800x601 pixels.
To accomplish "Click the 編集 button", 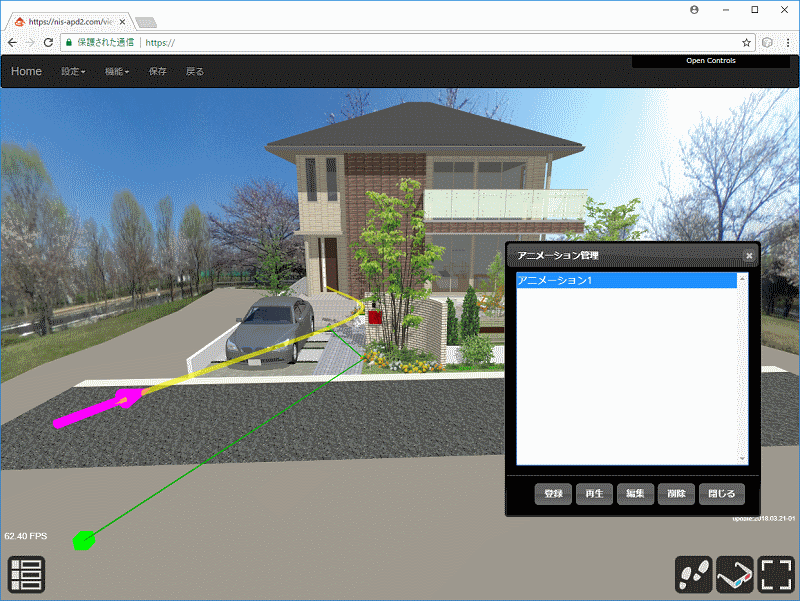I will coord(635,494).
